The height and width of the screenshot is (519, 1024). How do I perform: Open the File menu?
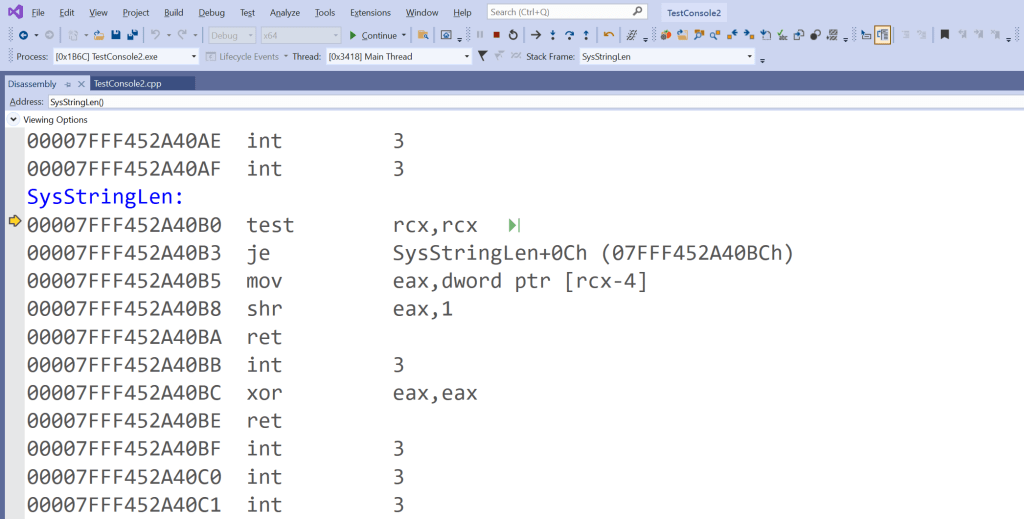pos(39,12)
